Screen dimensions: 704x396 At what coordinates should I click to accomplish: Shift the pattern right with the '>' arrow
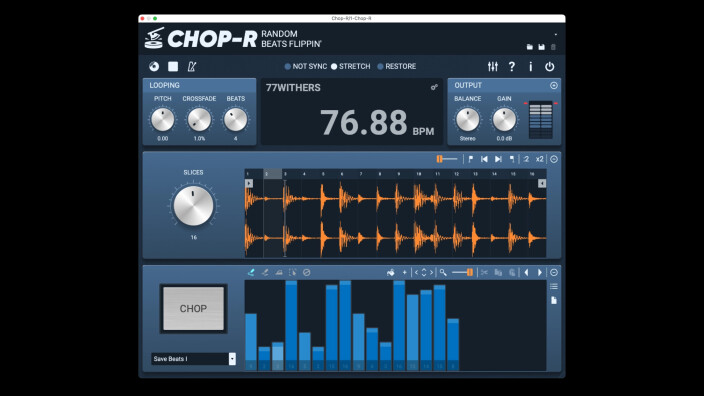pos(431,273)
